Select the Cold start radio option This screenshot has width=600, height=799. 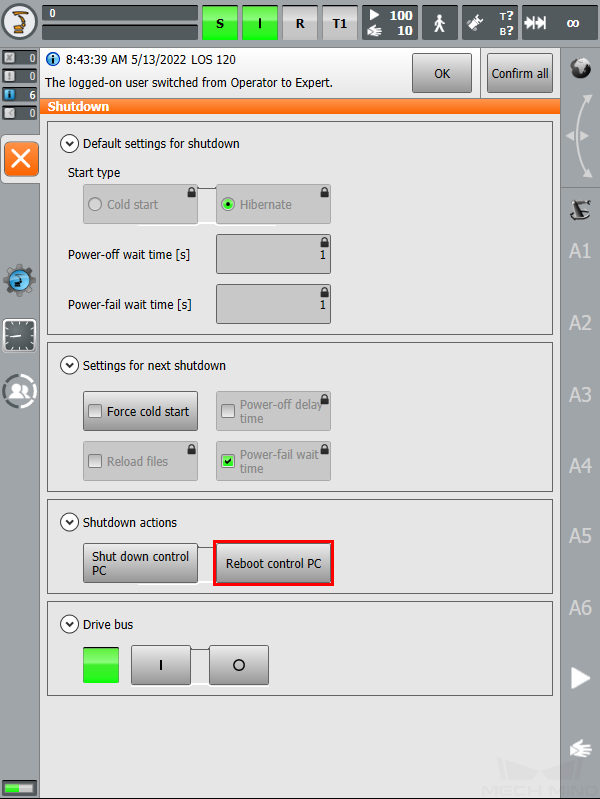pyautogui.click(x=95, y=204)
